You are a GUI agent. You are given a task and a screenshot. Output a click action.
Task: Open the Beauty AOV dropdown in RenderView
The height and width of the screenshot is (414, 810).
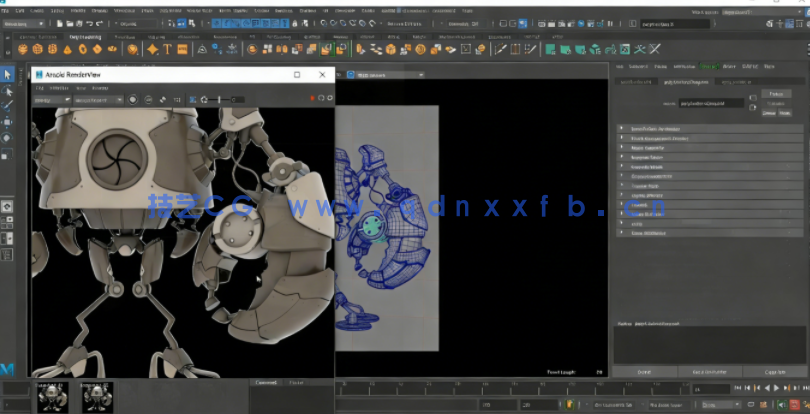(50, 99)
